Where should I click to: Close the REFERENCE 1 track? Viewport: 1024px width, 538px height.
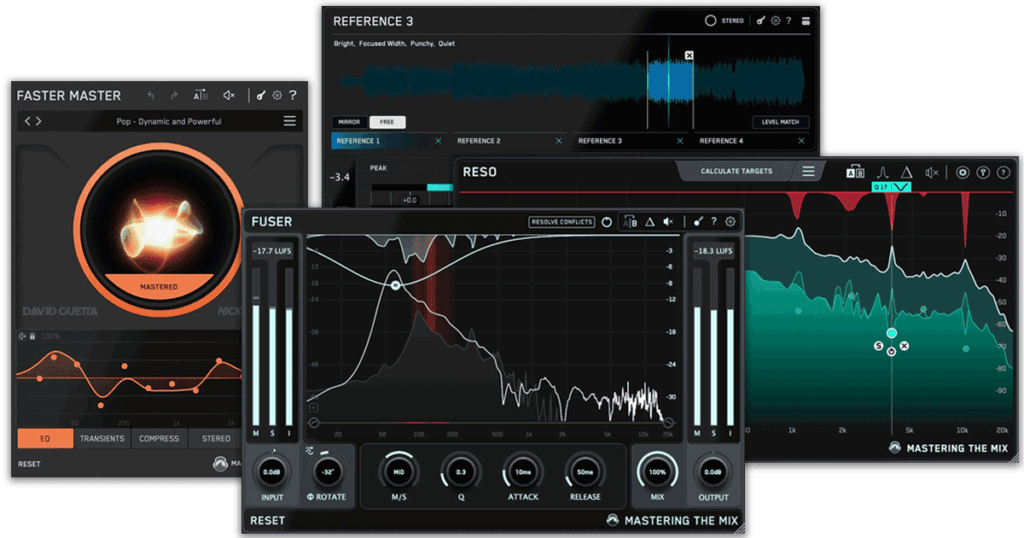(x=438, y=141)
